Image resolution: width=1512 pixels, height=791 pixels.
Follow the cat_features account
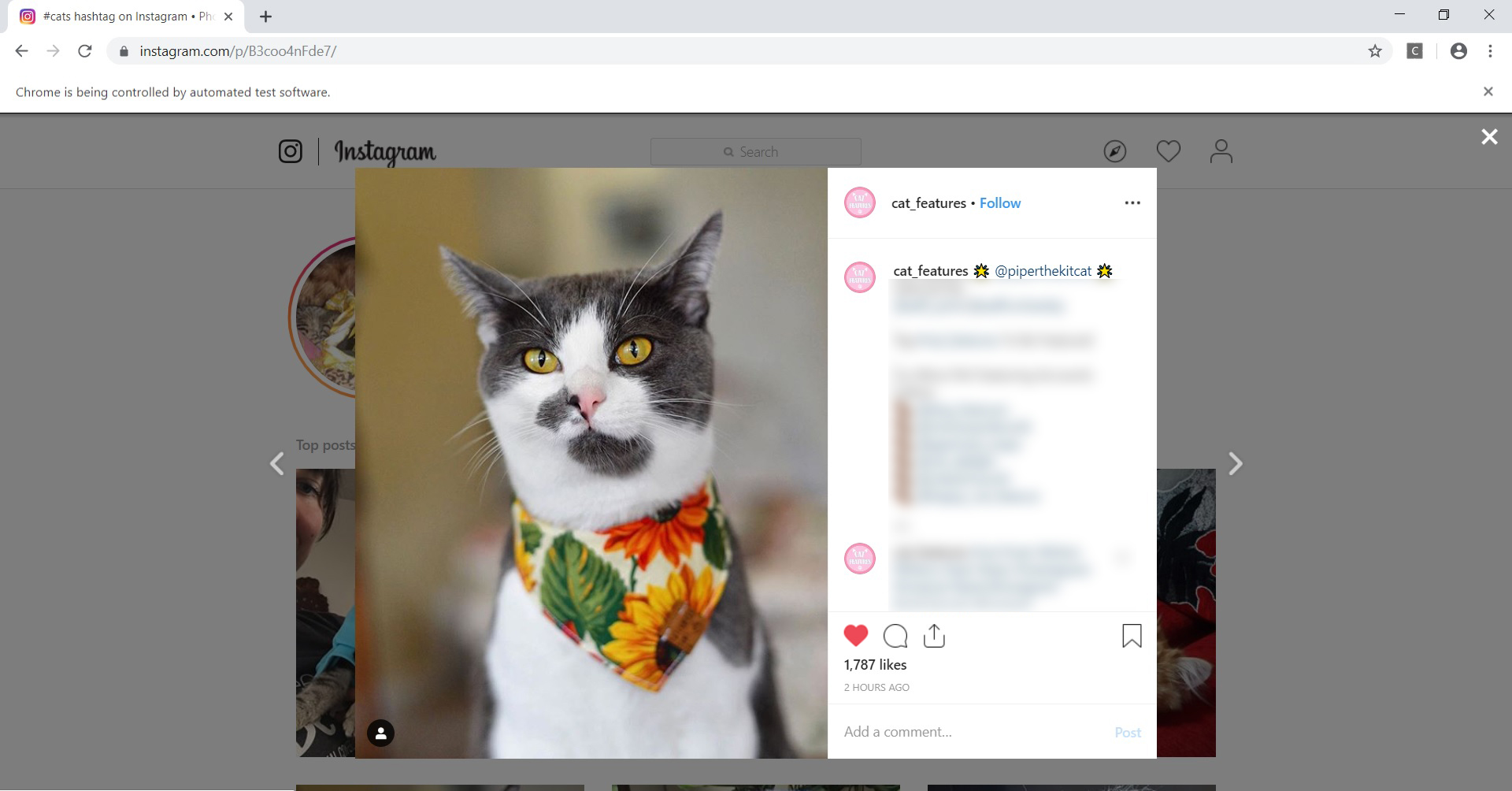pyautogui.click(x=1000, y=203)
